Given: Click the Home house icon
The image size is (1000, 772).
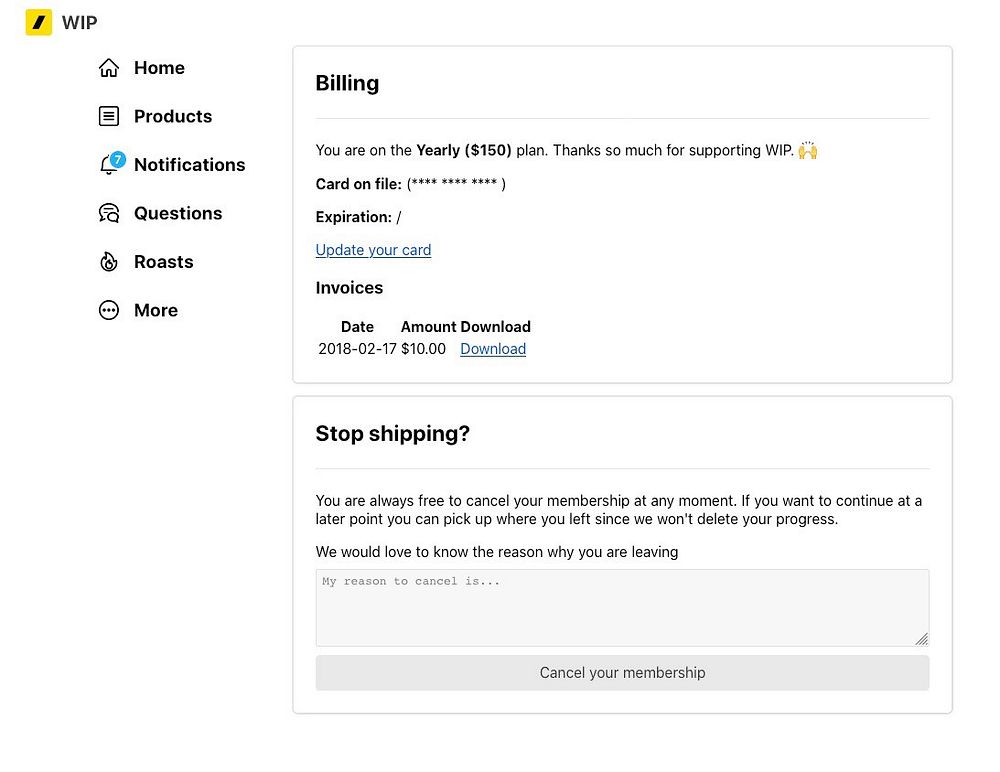Looking at the screenshot, I should [109, 68].
